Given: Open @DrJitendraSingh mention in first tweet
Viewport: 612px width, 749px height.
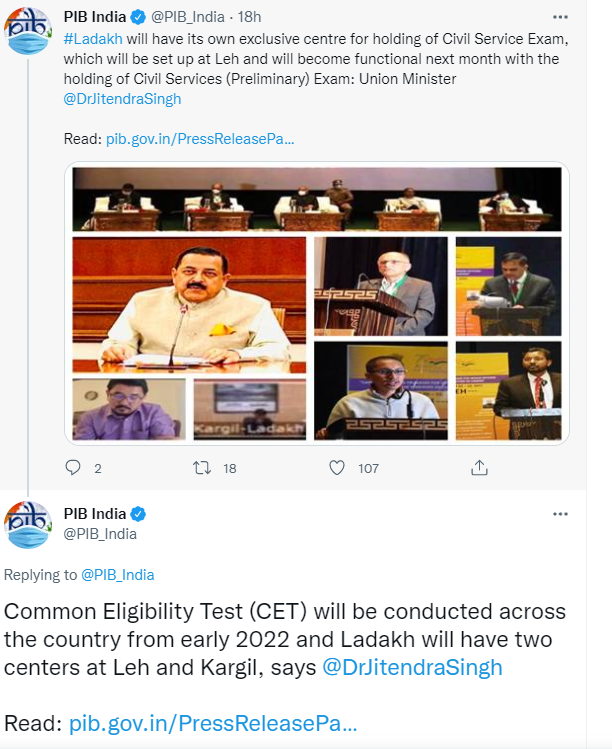Looking at the screenshot, I should (122, 99).
